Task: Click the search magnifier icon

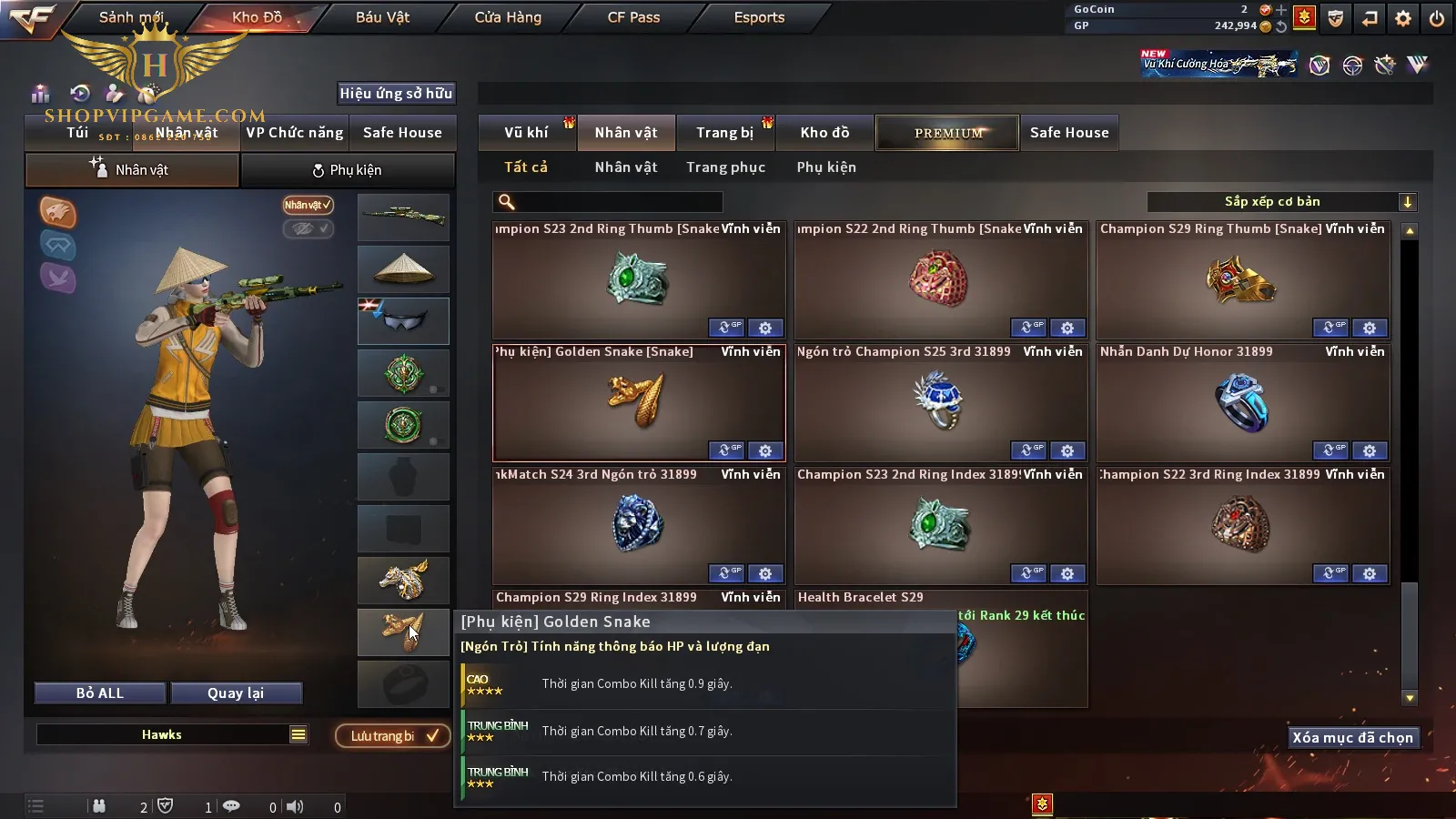Action: [507, 202]
